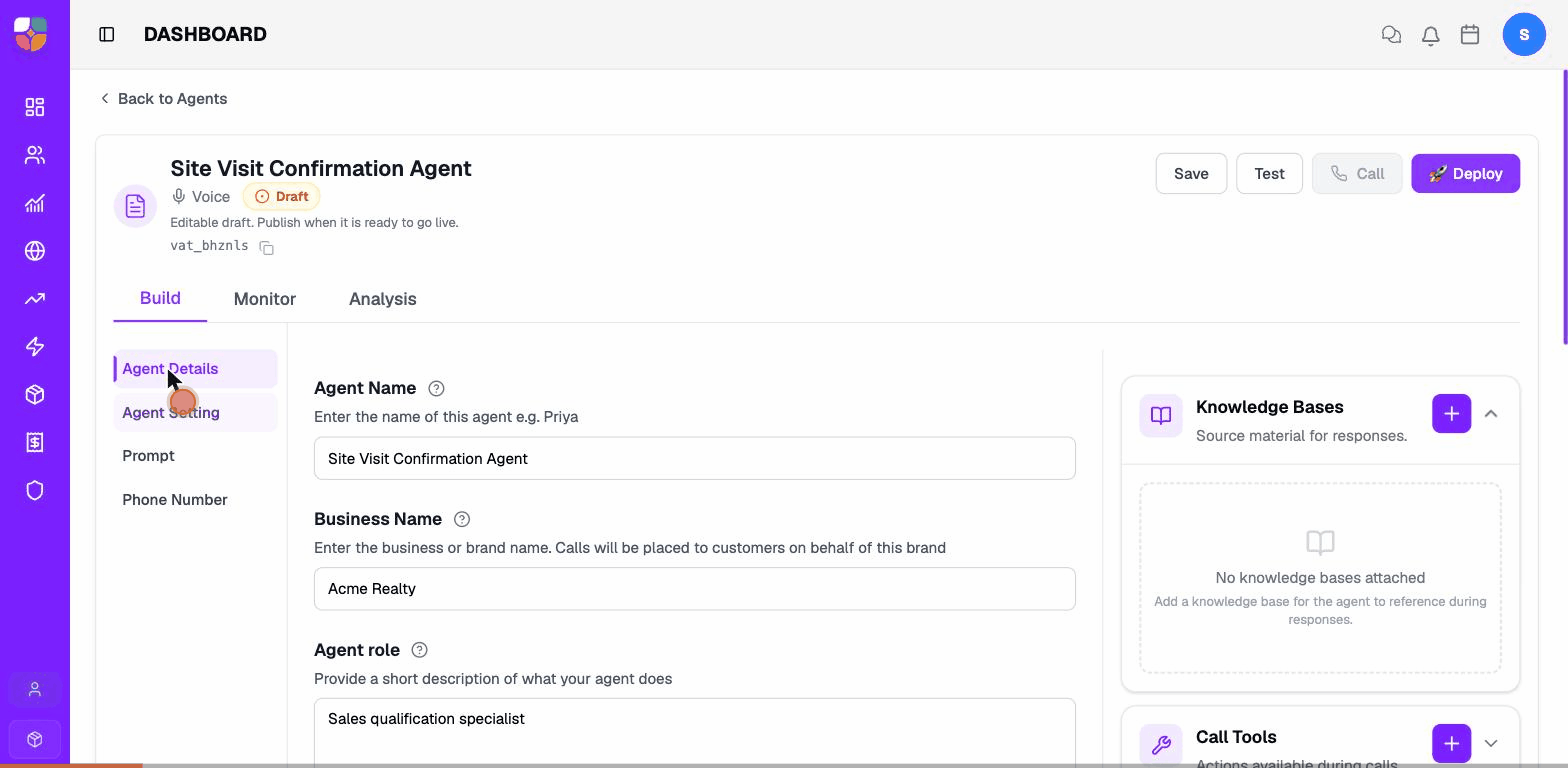Open the chat messages icon in header

coord(1391,35)
